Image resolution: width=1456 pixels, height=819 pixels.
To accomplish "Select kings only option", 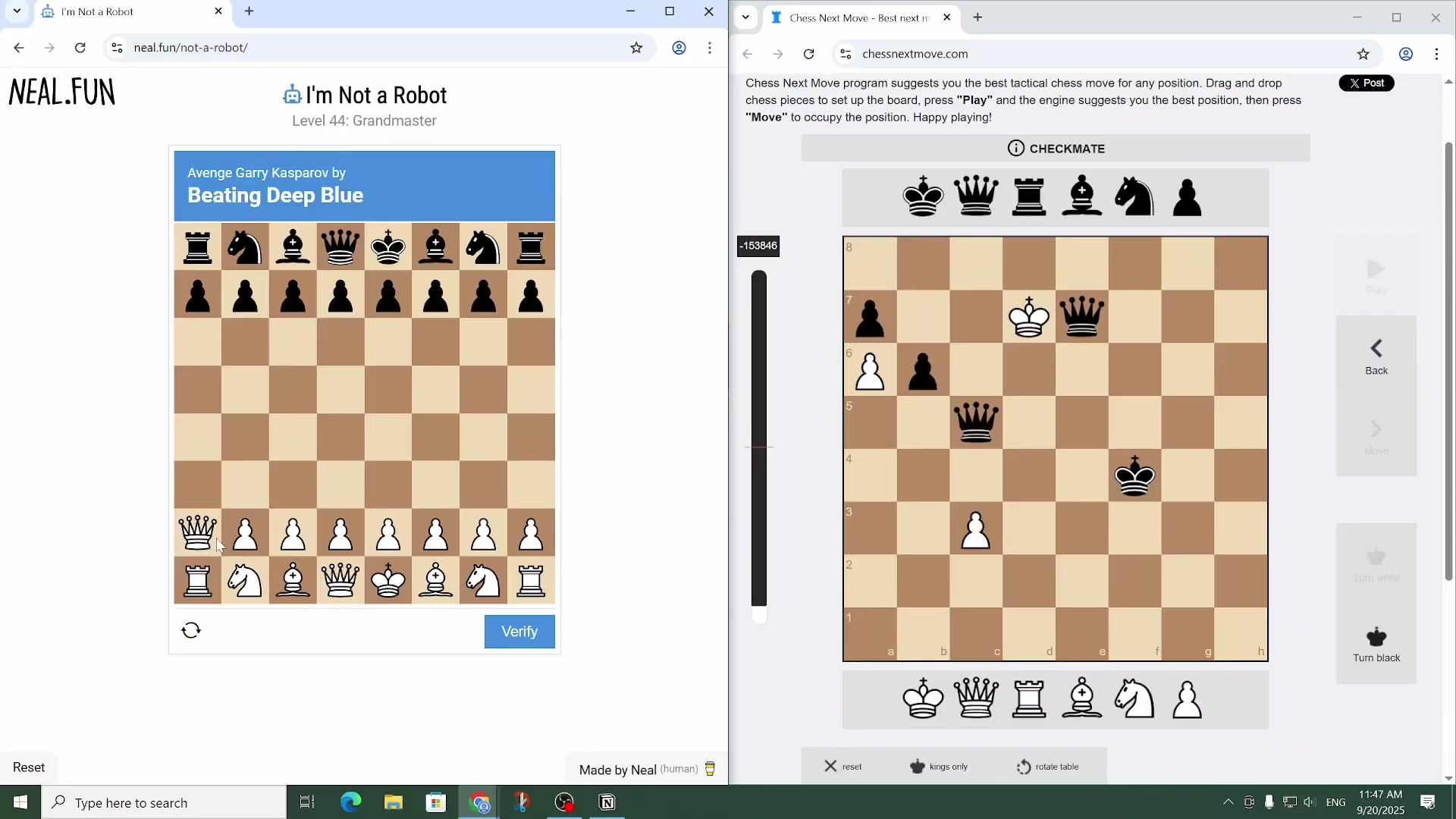I will pos(939,767).
